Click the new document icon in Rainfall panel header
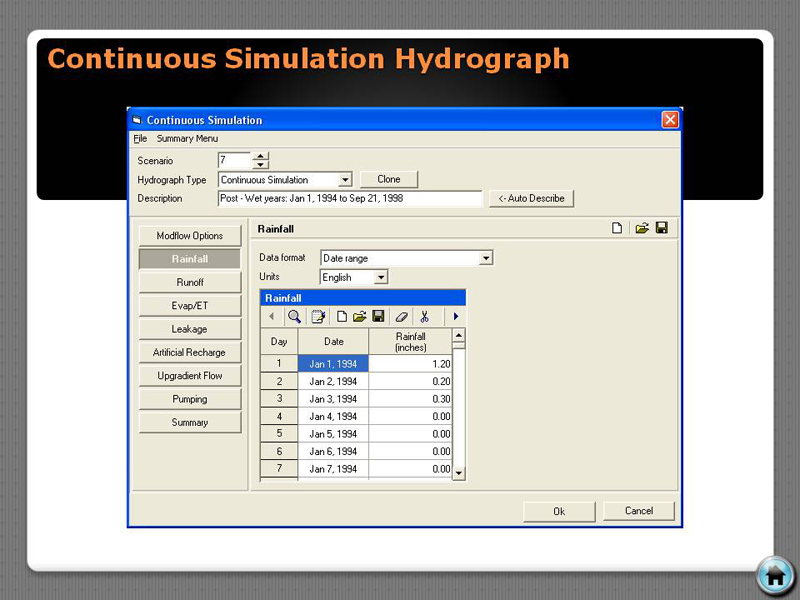This screenshot has height=600, width=800. point(618,228)
